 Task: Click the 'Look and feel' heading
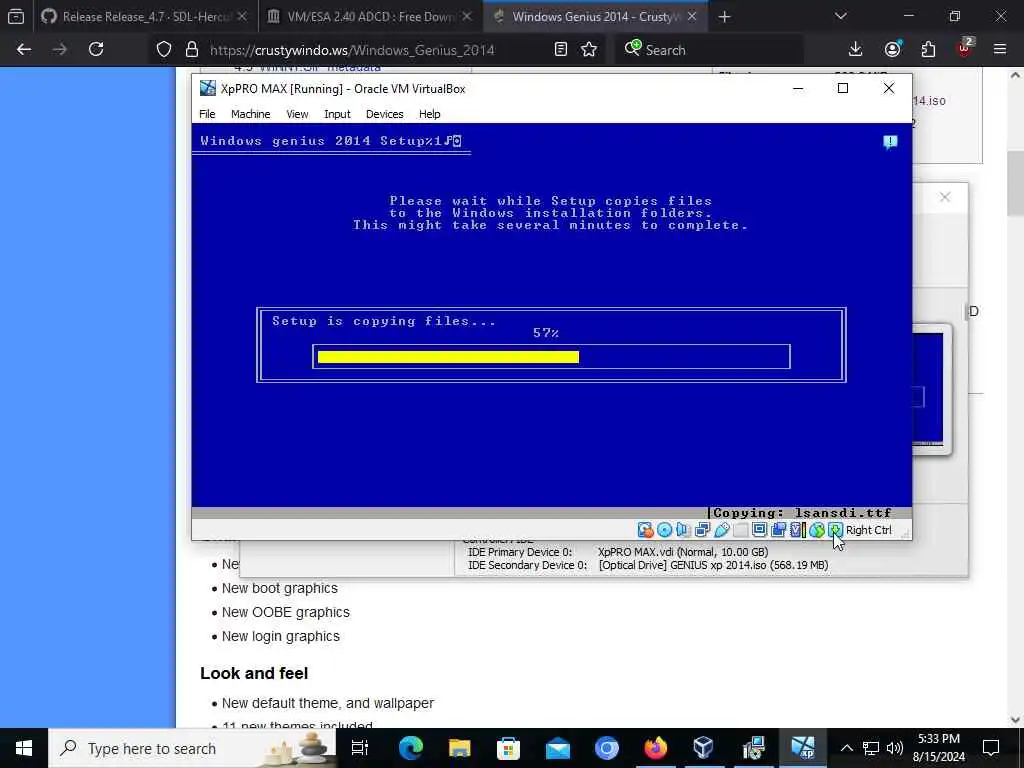pos(254,673)
